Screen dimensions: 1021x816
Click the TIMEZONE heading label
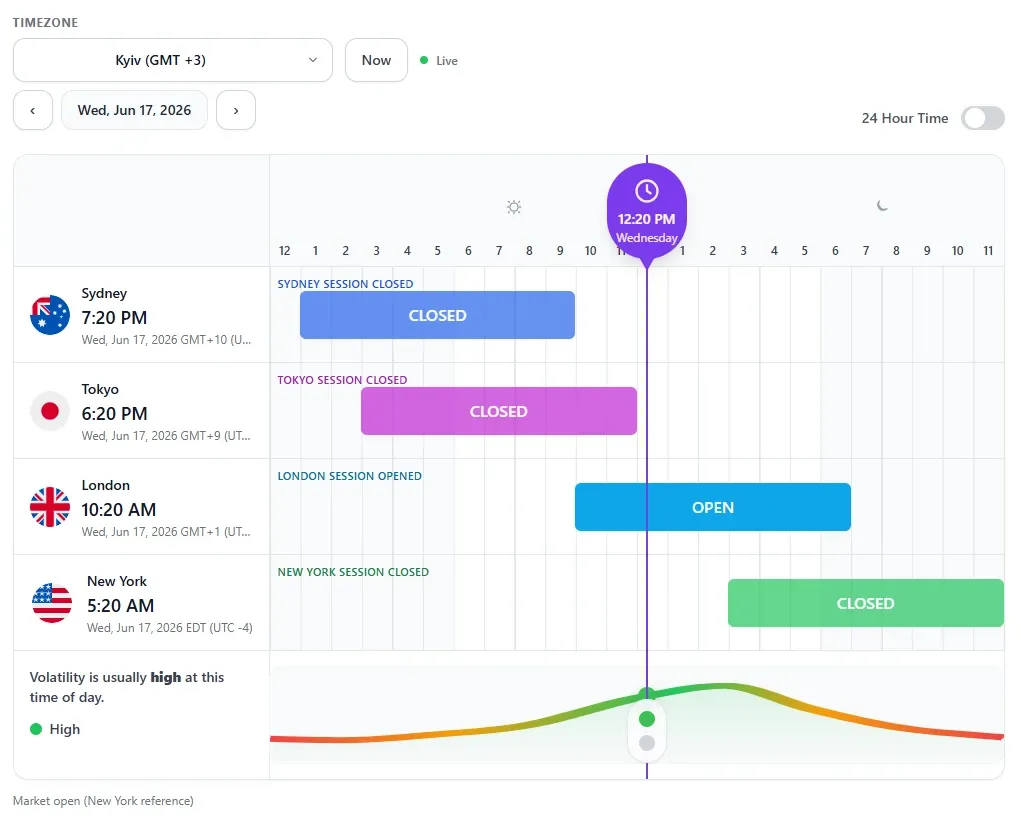point(46,23)
